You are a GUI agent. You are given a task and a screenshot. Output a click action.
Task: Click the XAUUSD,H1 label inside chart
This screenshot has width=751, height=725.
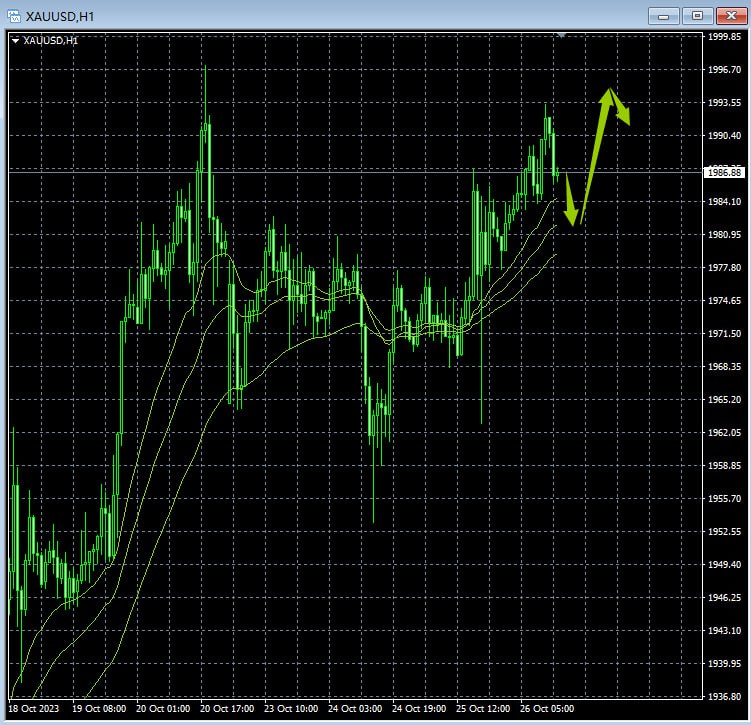point(51,41)
